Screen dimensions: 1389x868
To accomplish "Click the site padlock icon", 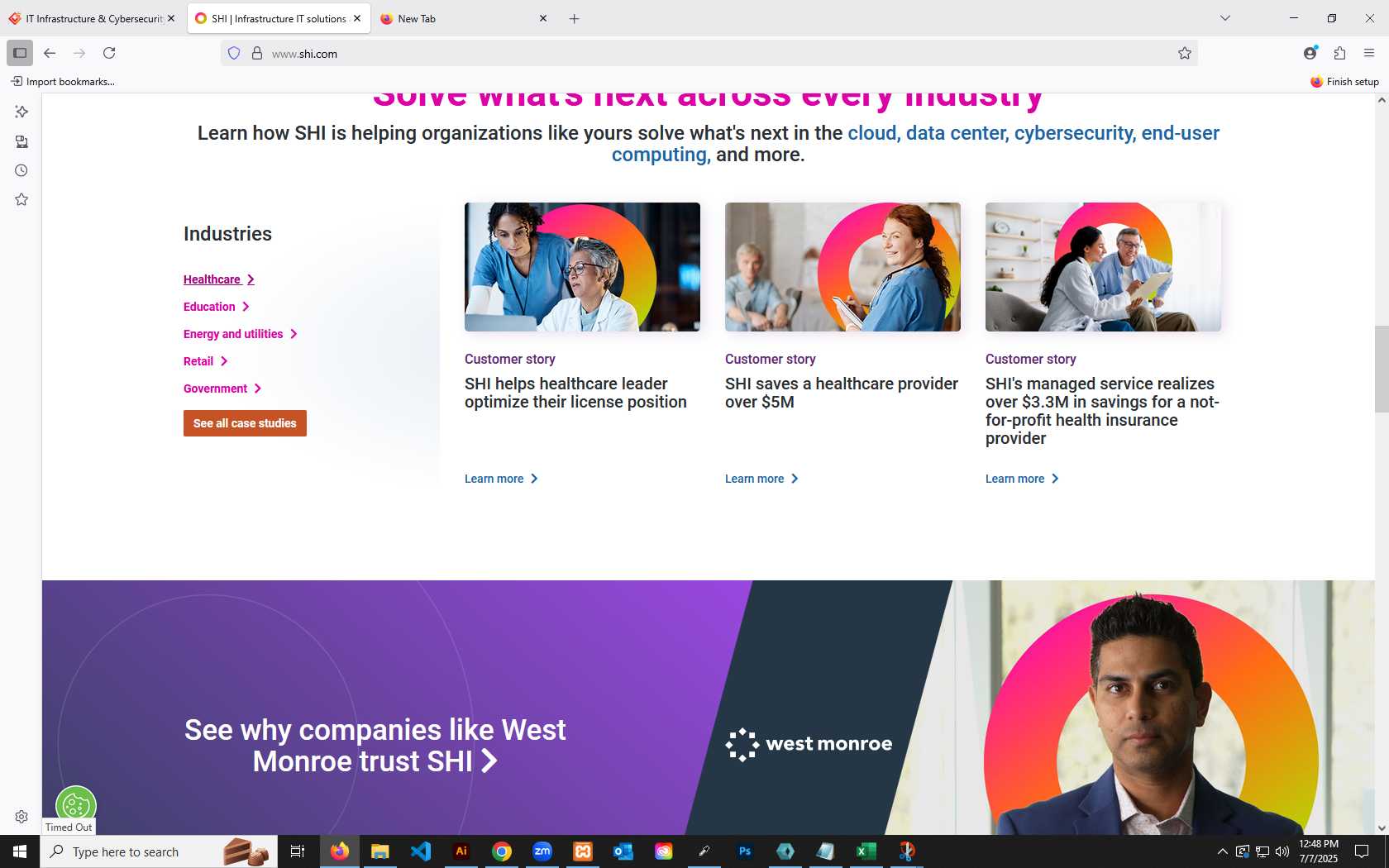I will click(257, 54).
